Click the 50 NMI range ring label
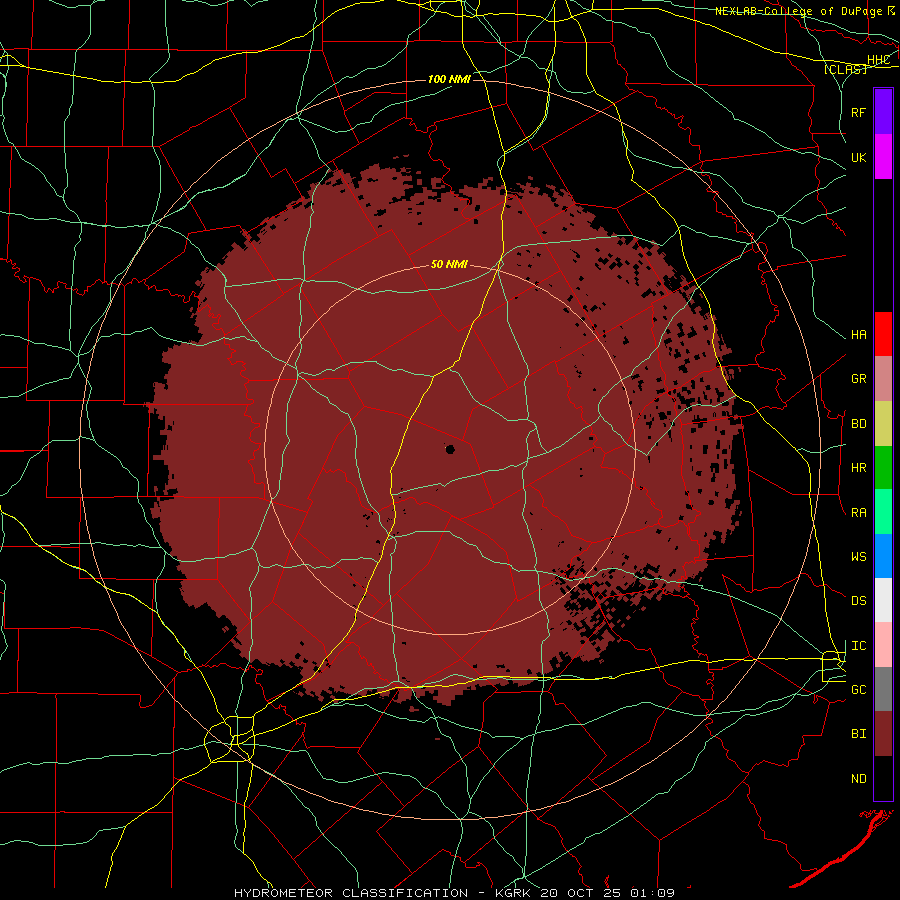This screenshot has width=900, height=900. click(x=449, y=264)
